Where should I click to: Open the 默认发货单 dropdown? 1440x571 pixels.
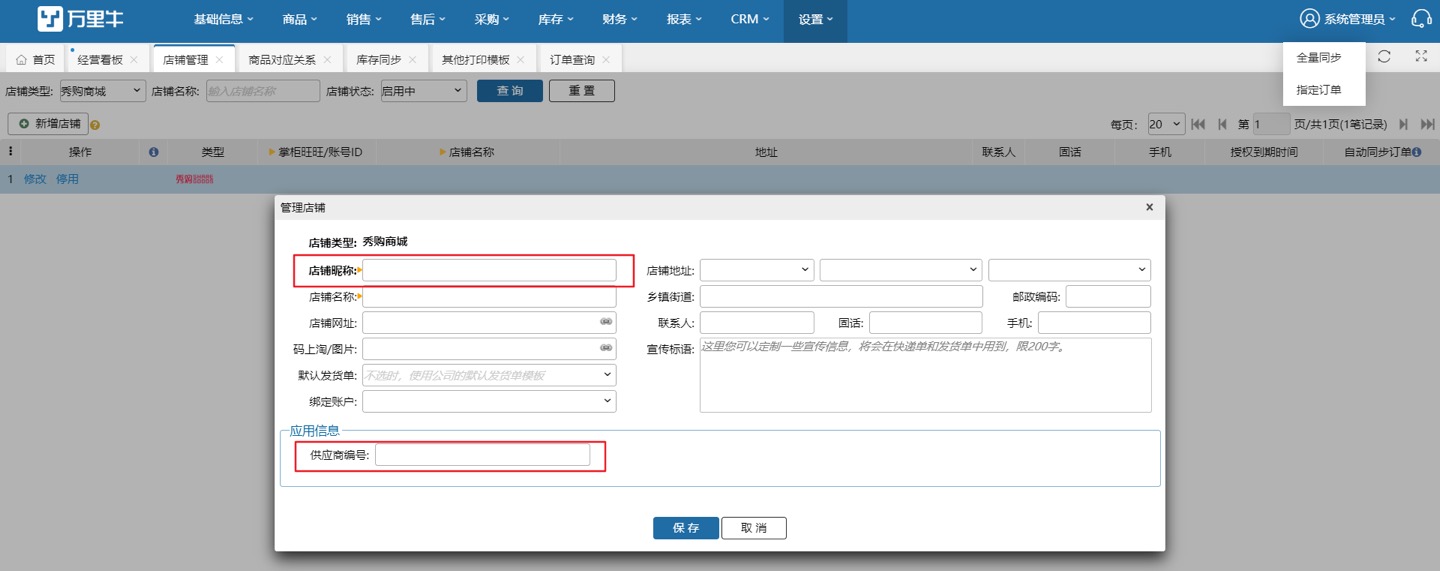[489, 375]
